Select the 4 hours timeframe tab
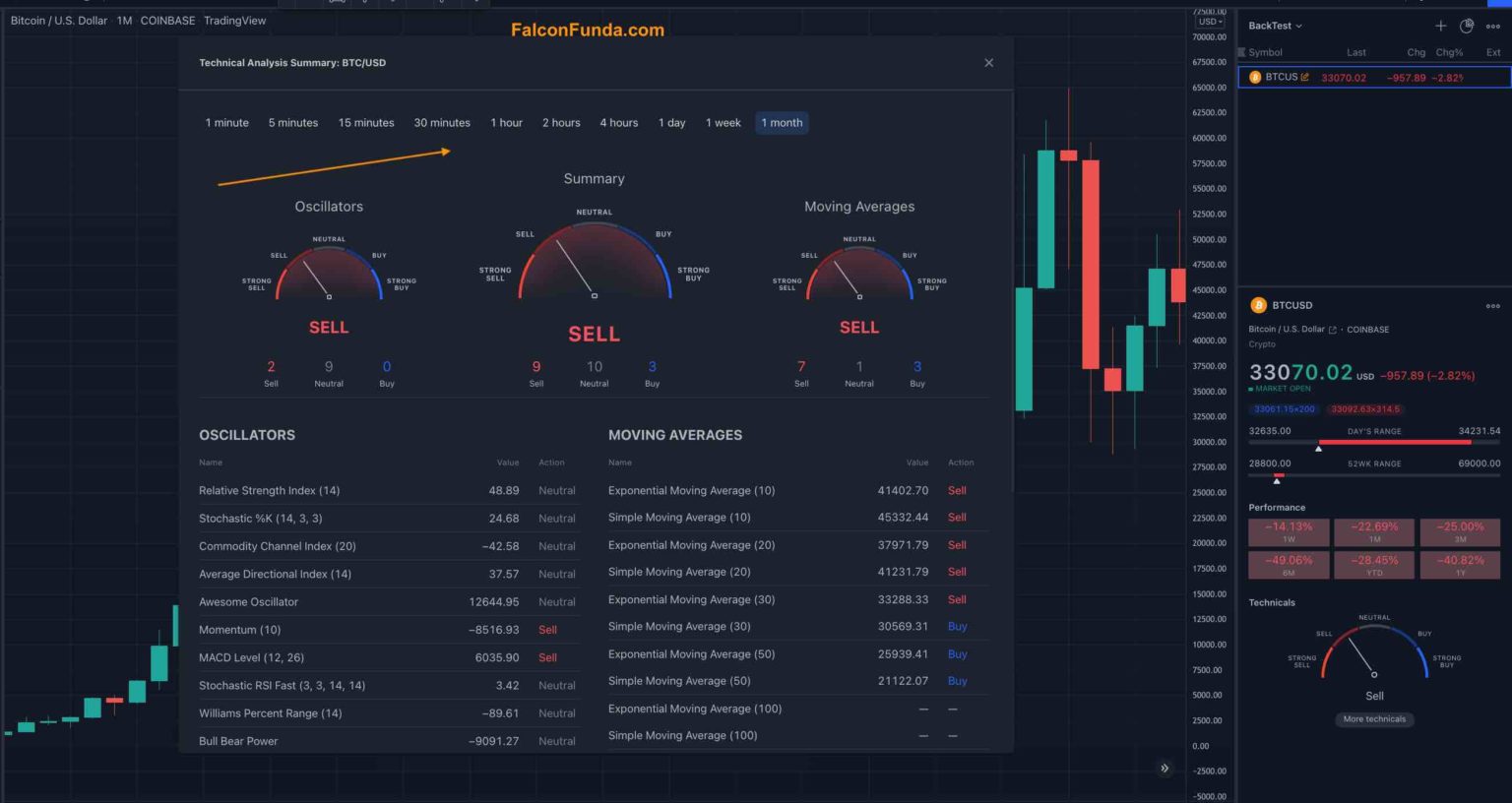 619,123
